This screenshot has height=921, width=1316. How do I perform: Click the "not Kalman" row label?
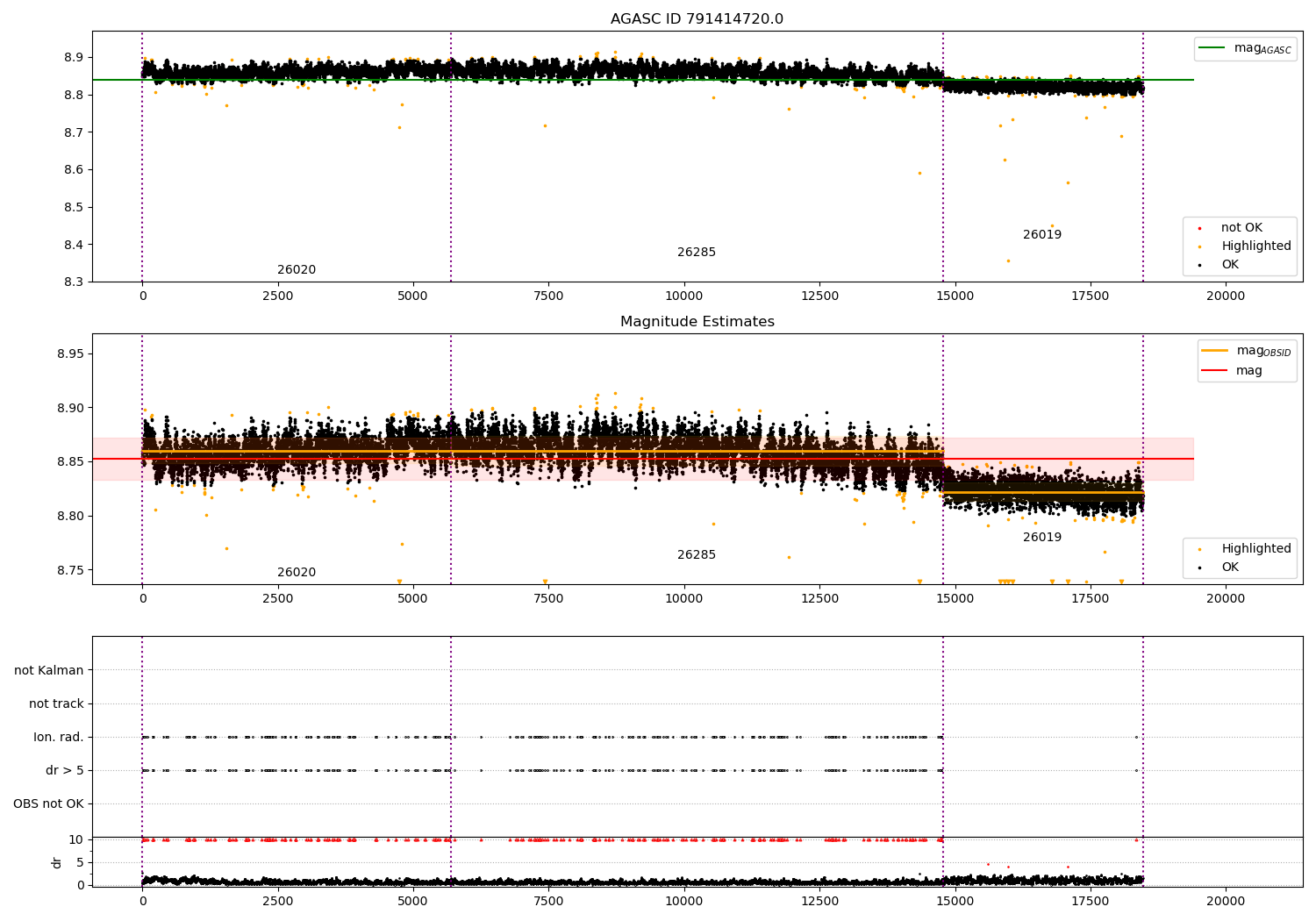(x=49, y=670)
